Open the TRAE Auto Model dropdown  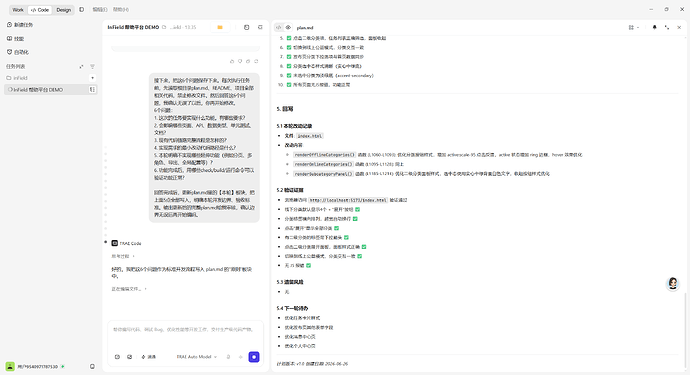tap(197, 357)
